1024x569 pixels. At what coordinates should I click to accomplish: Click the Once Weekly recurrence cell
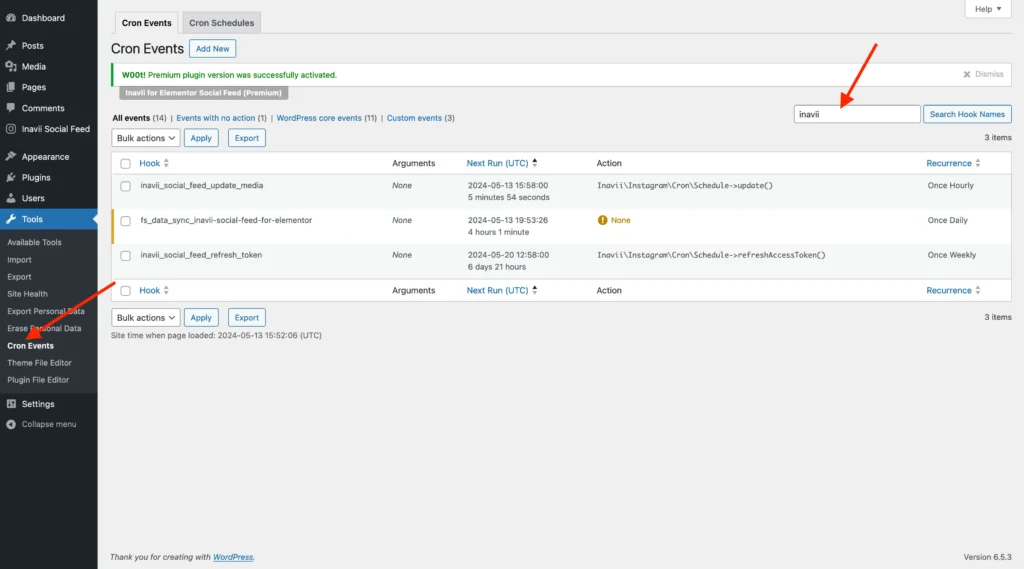[x=952, y=255]
